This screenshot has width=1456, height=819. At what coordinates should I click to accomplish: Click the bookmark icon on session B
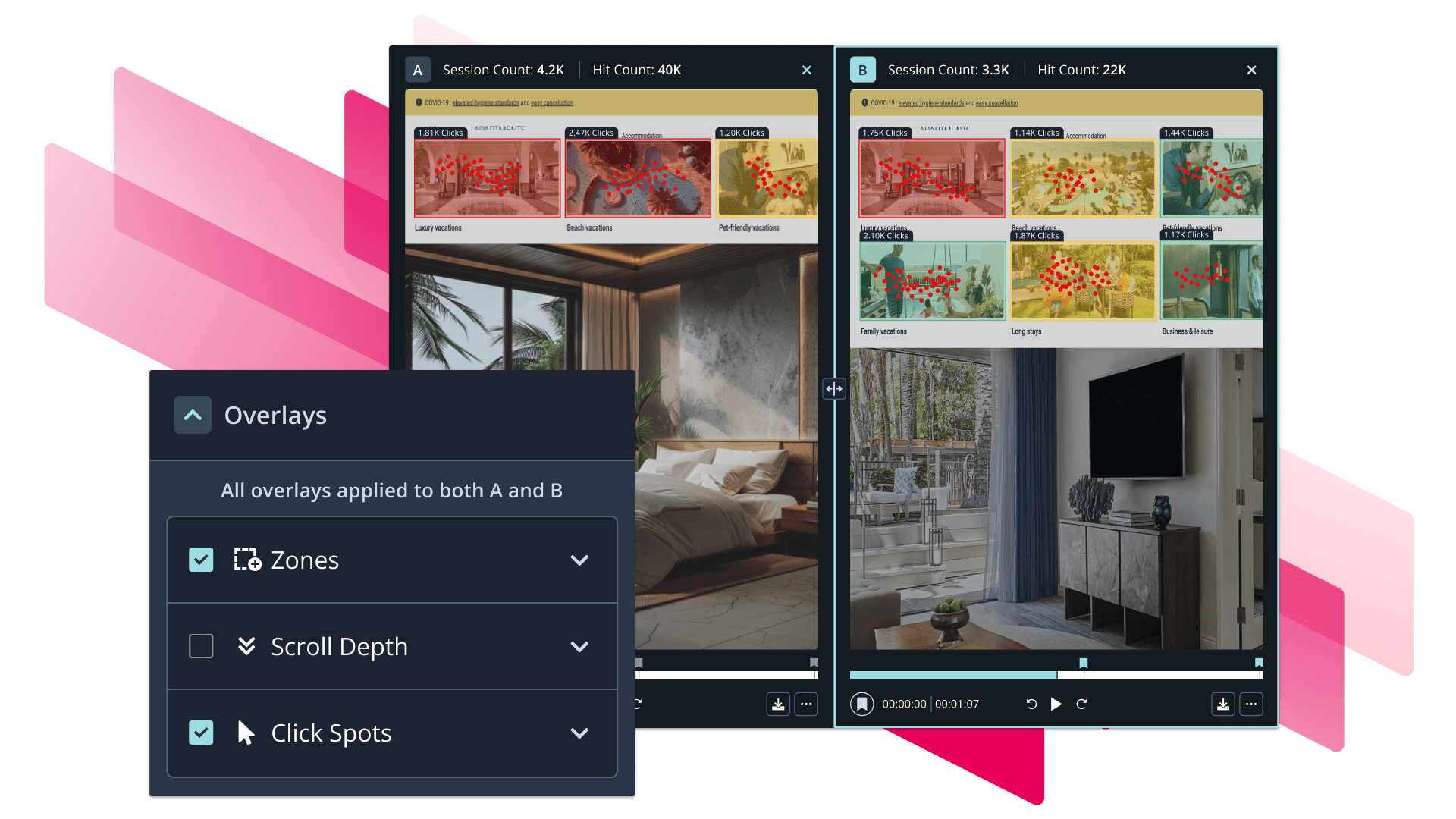coord(862,704)
